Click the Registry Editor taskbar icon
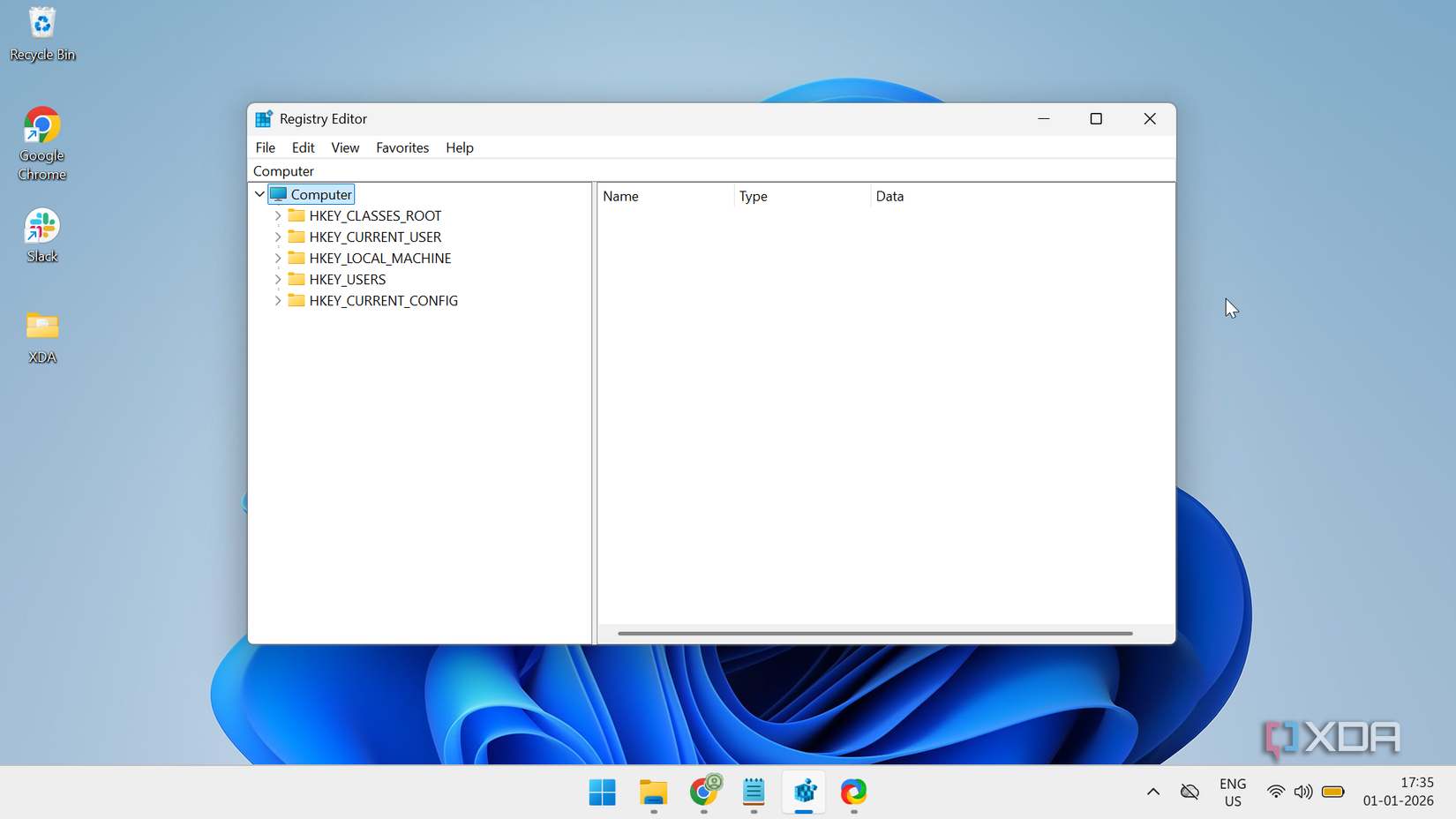Viewport: 1456px width, 819px height. 804,793
